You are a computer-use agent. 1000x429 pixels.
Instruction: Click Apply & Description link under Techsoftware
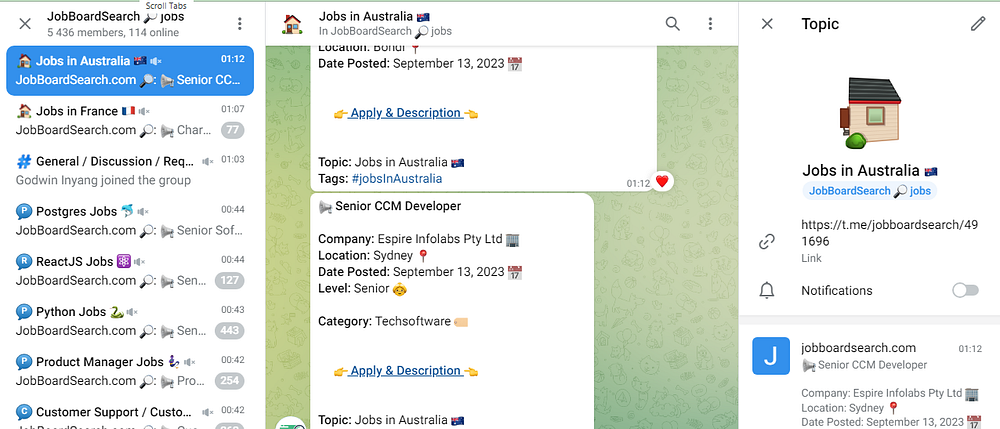coord(406,370)
